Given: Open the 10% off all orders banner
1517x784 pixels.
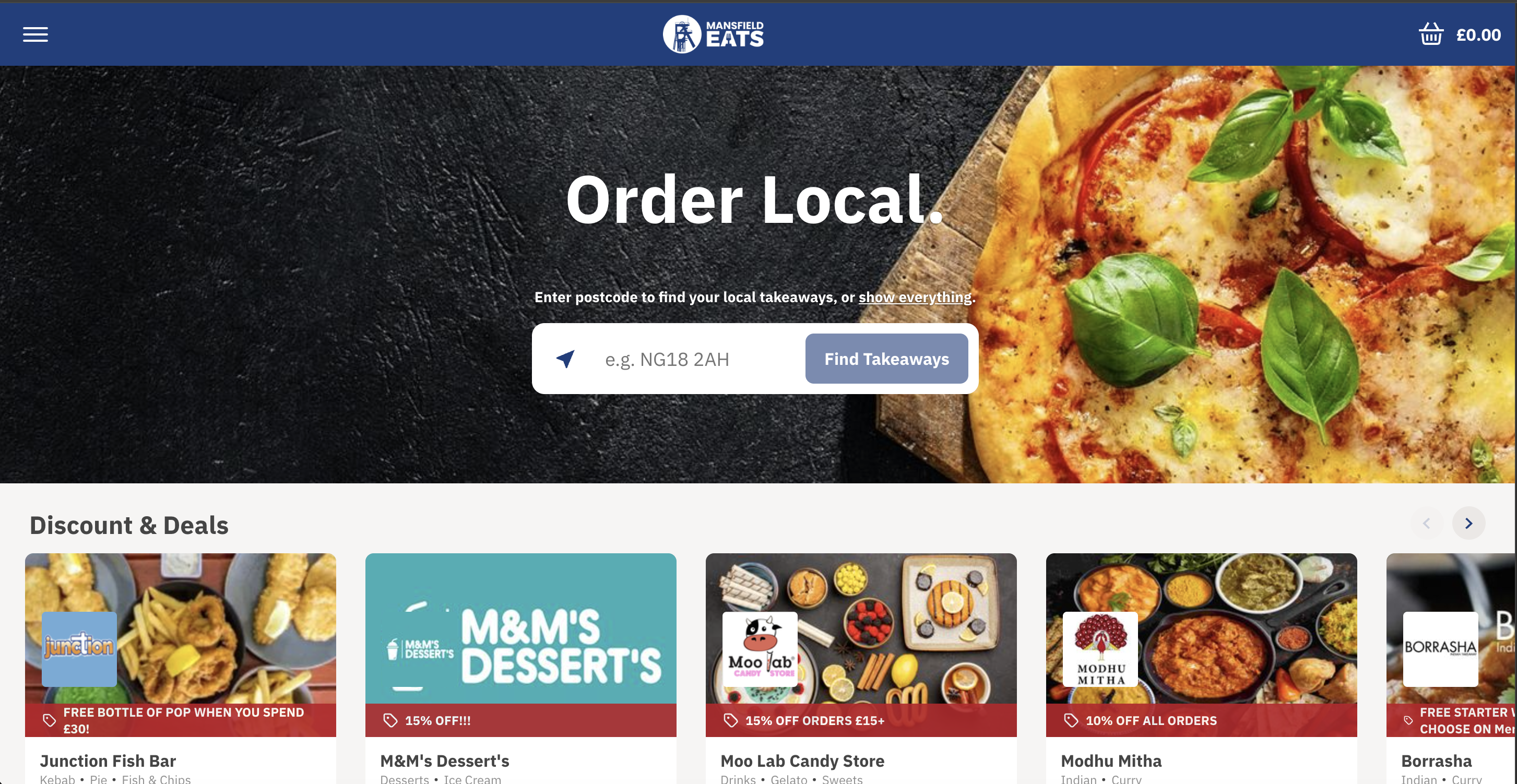Looking at the screenshot, I should point(1201,720).
